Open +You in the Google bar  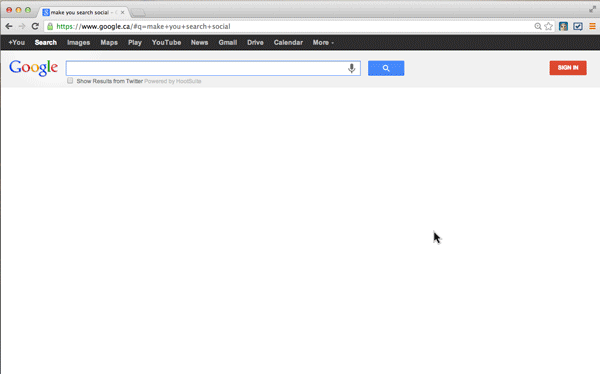[x=16, y=42]
